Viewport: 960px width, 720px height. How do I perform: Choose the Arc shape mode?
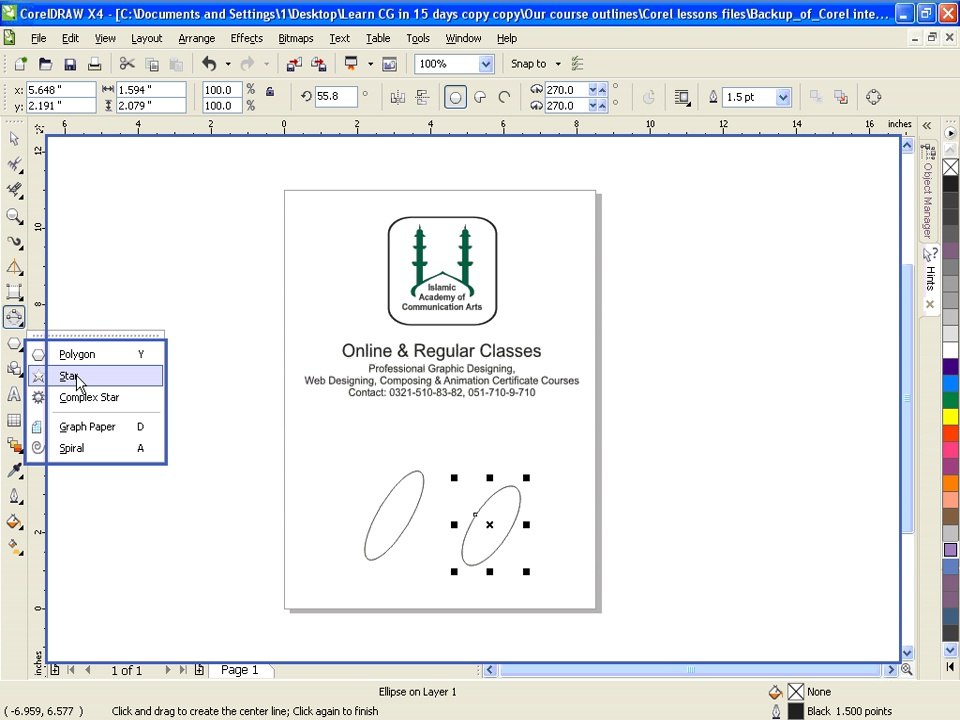click(x=504, y=97)
